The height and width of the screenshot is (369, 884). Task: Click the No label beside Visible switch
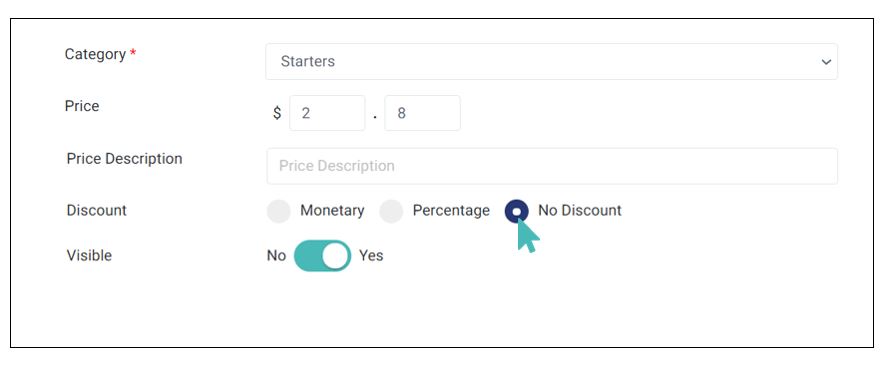coord(276,256)
